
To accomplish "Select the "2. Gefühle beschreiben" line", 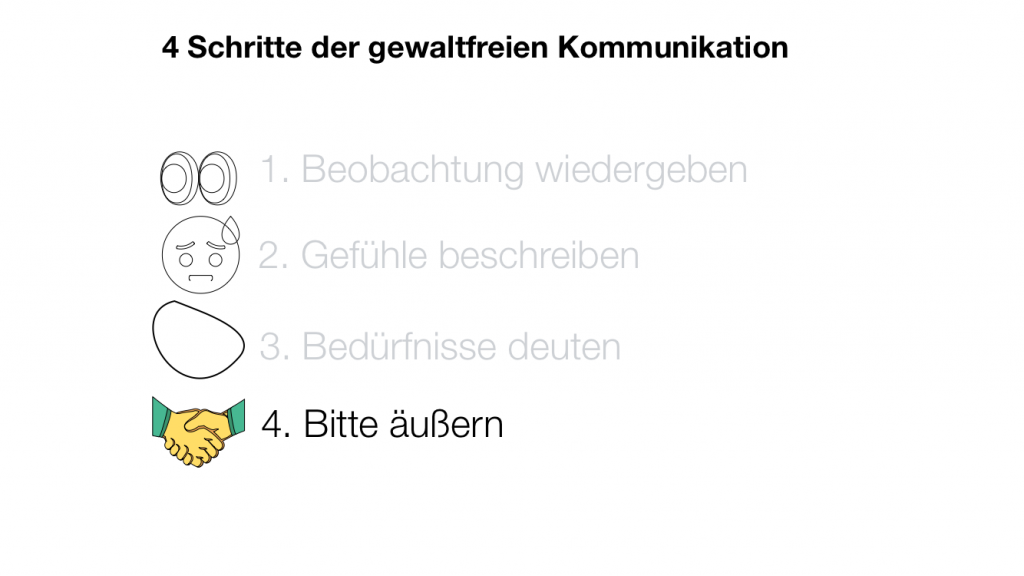I will [449, 256].
